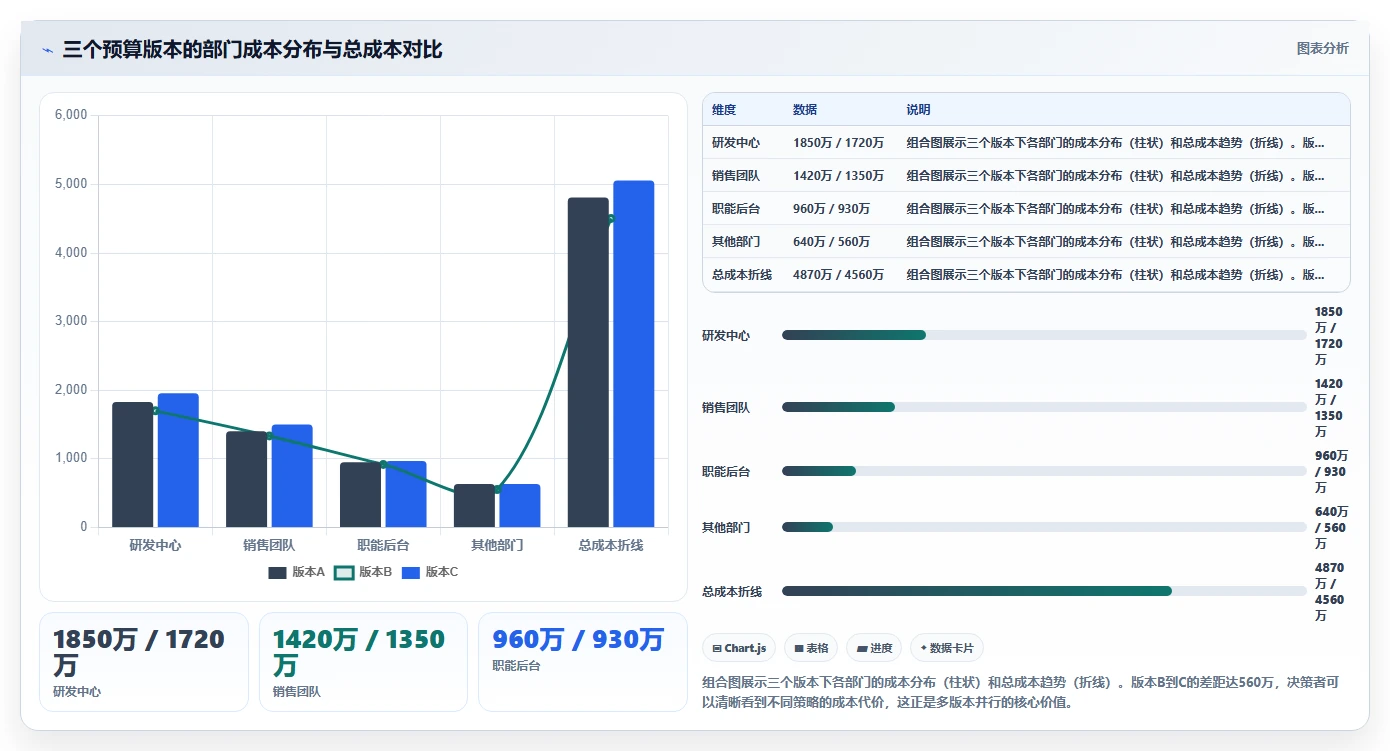Click the 其他部门 x-axis label on the chart
Screen dimensions: 1390x751
pos(497,545)
